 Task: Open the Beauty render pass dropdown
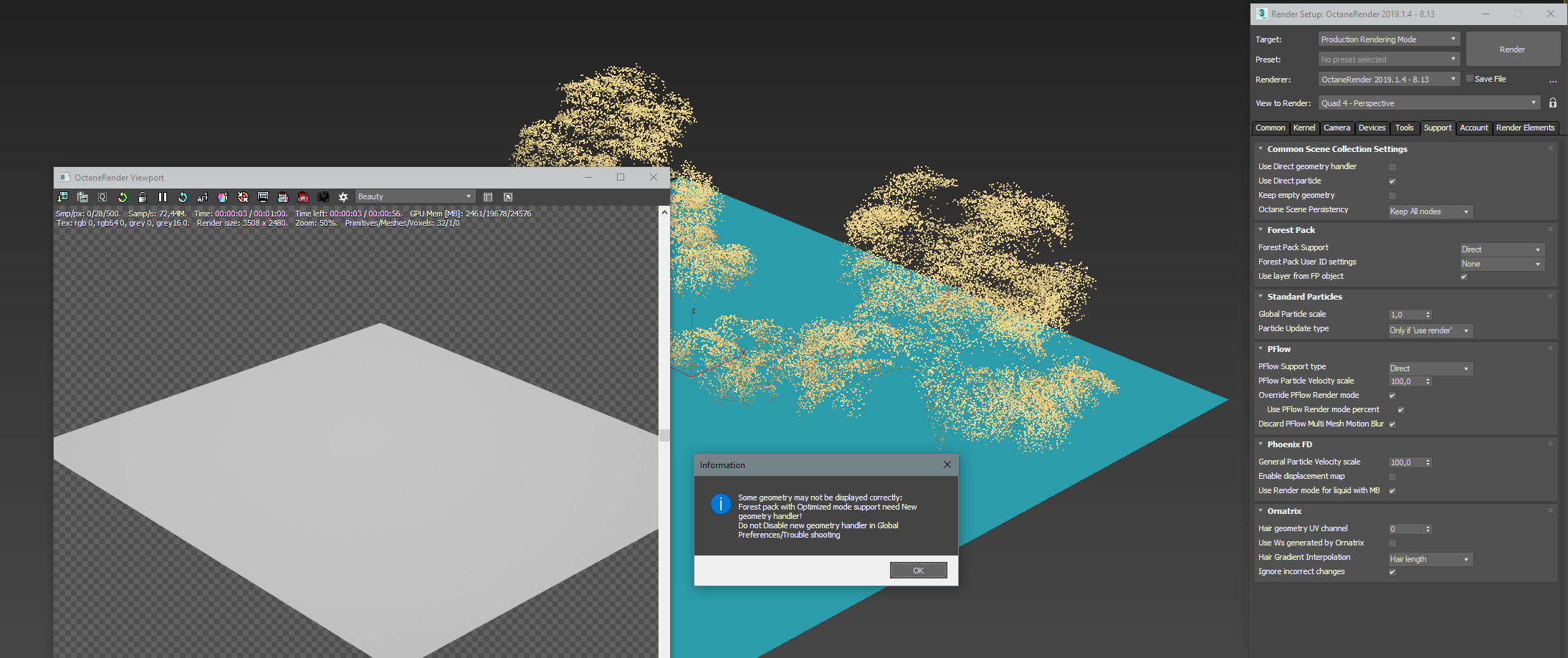click(415, 196)
